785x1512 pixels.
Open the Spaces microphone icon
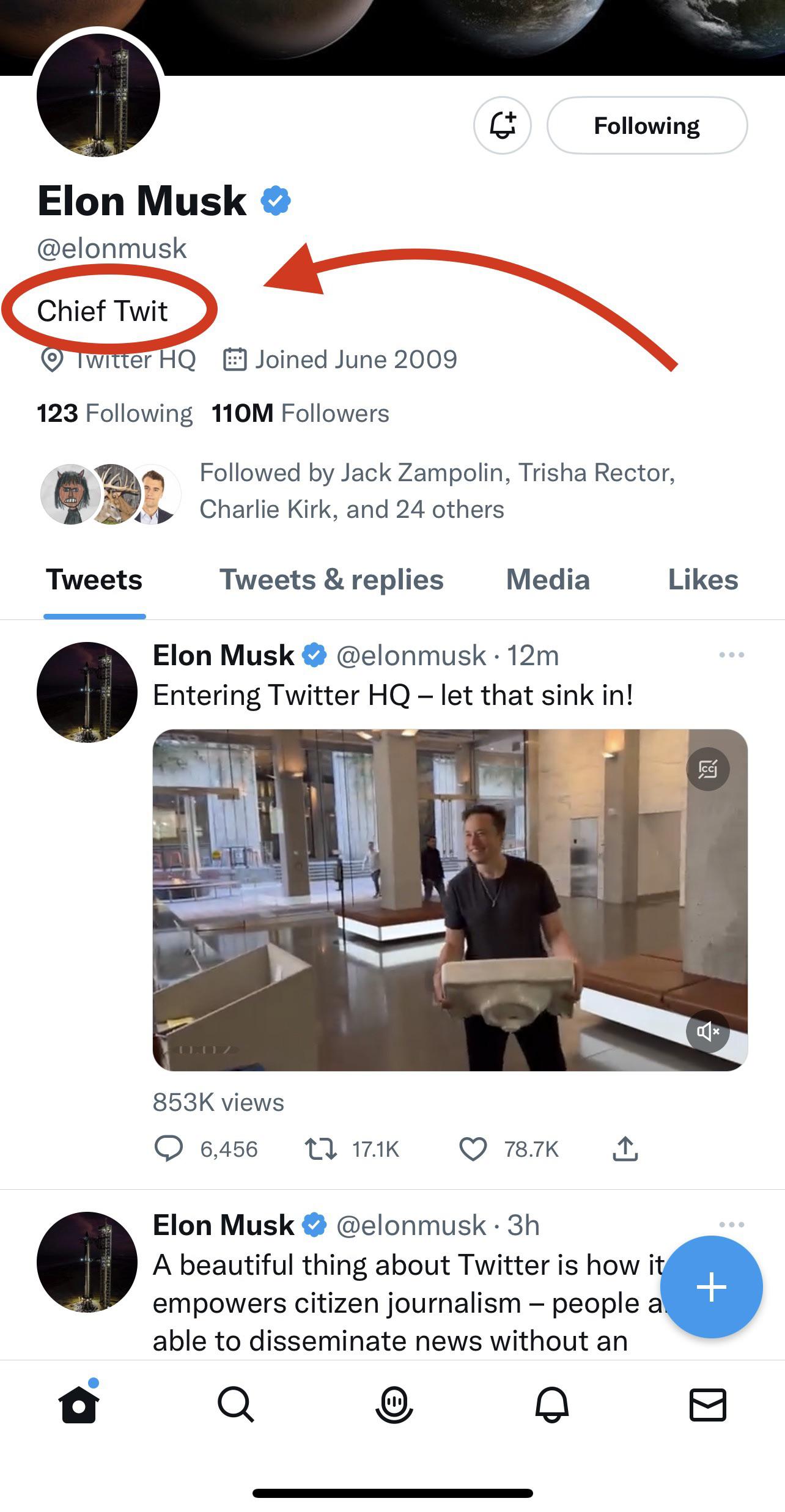point(394,1404)
